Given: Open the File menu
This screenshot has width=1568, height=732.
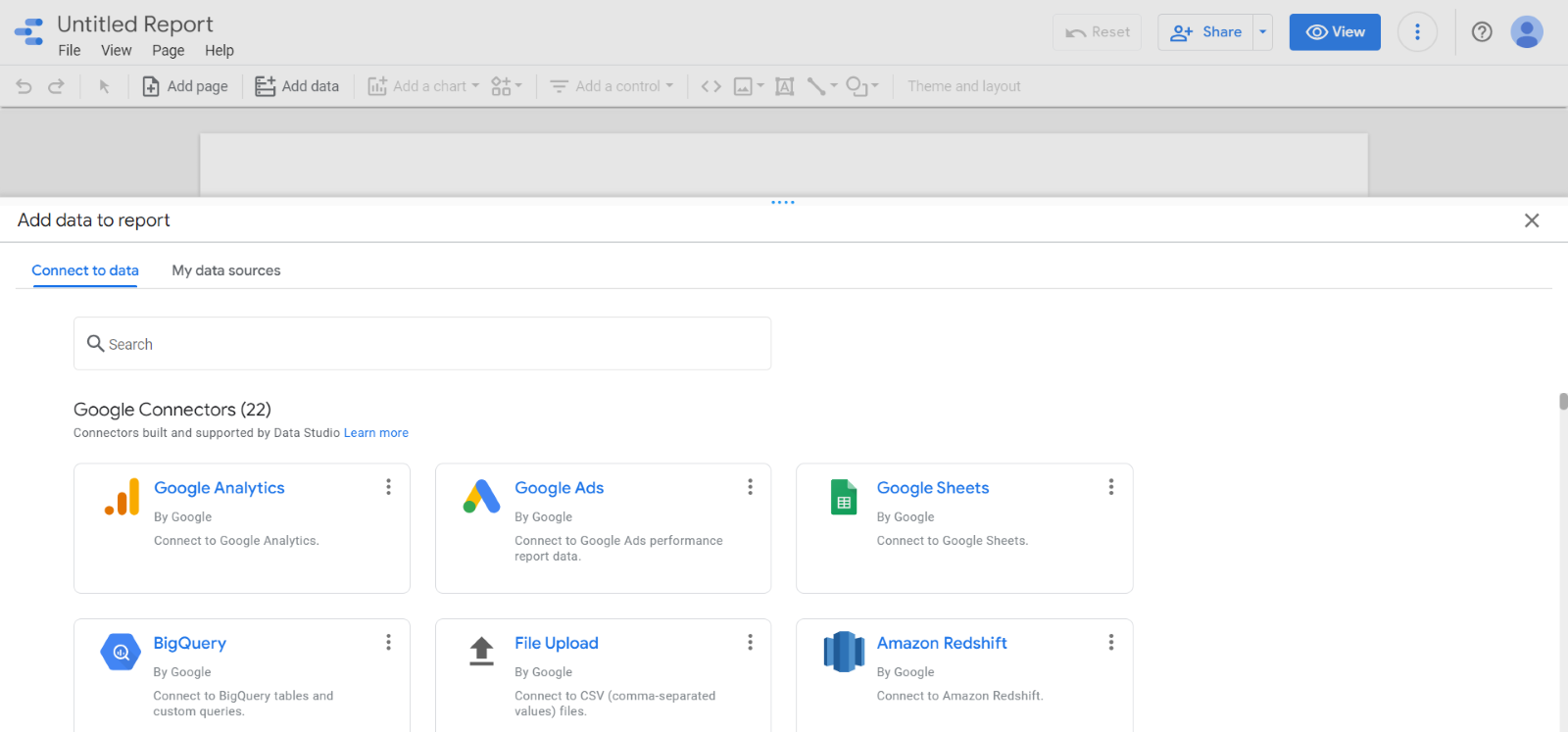Looking at the screenshot, I should click(x=70, y=51).
